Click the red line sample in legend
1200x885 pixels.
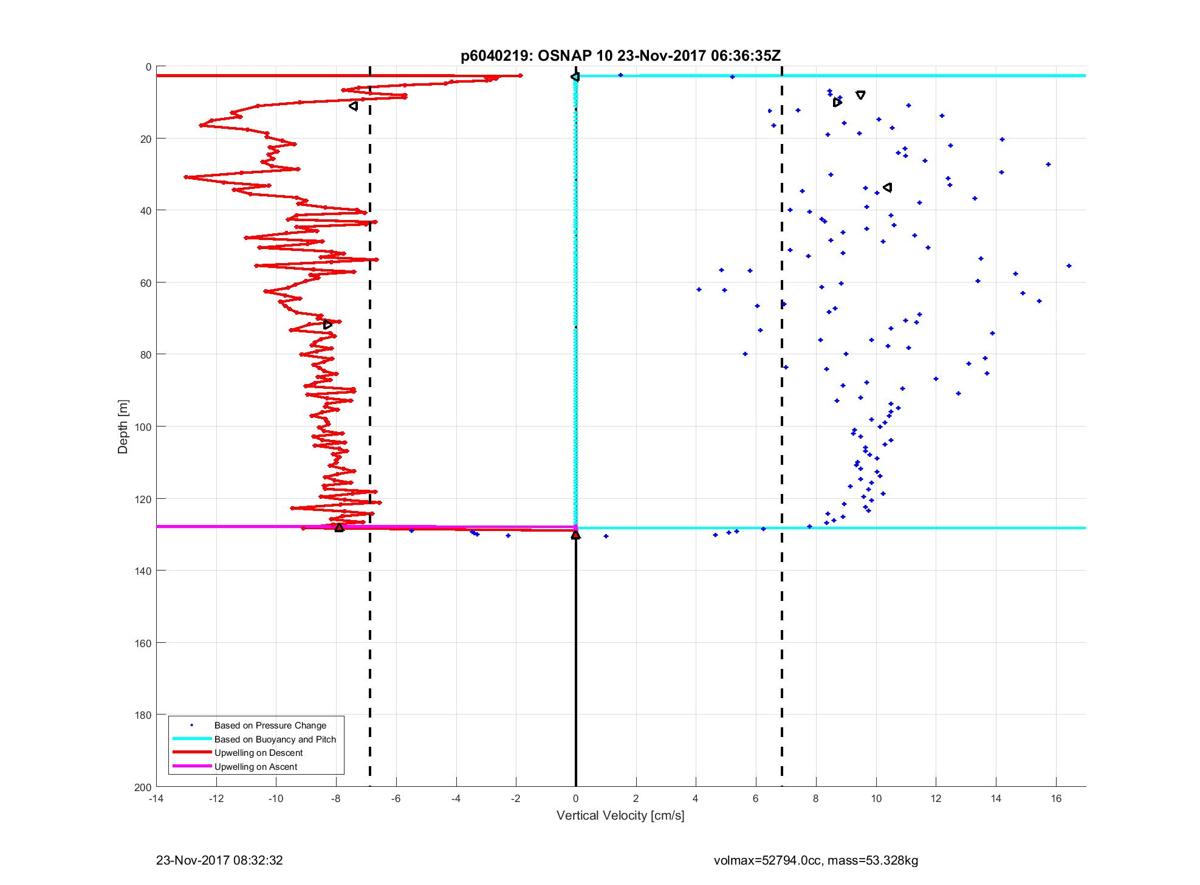click(x=190, y=752)
